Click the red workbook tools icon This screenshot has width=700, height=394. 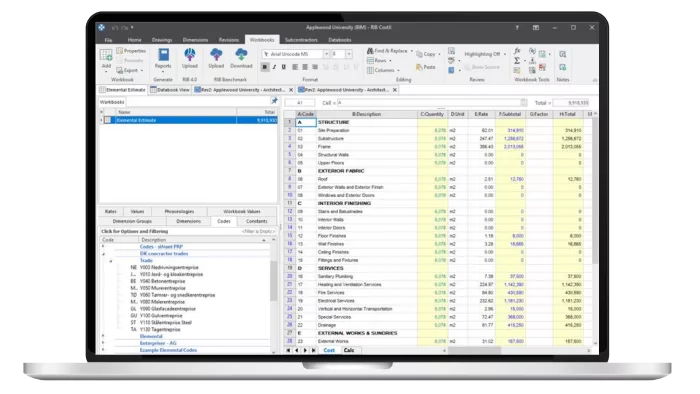(542, 67)
